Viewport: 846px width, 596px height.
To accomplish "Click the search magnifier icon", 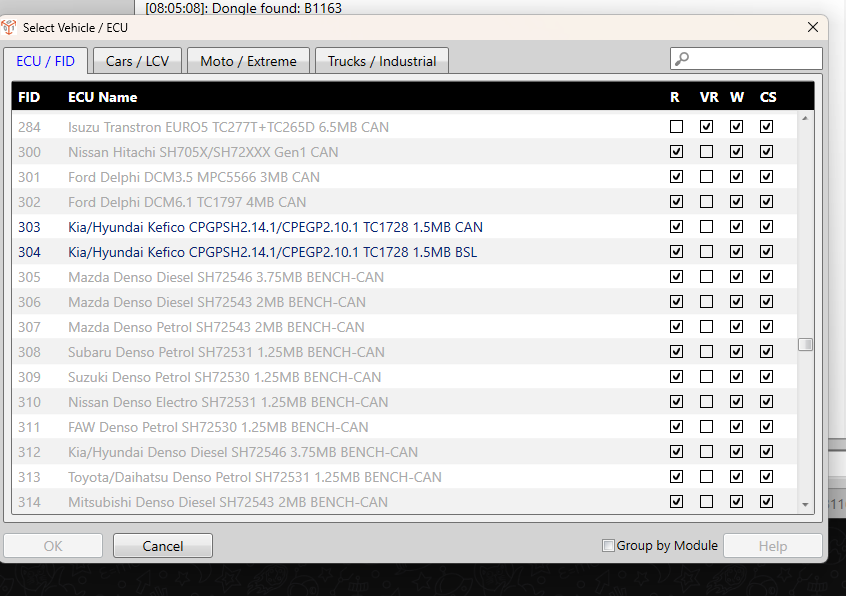I will tap(682, 59).
